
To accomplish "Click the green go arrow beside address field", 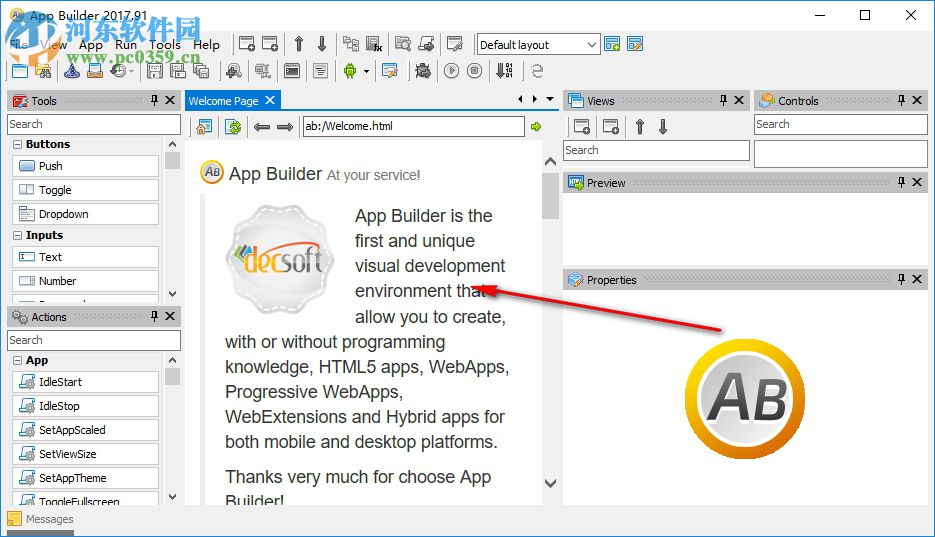I will coord(536,126).
